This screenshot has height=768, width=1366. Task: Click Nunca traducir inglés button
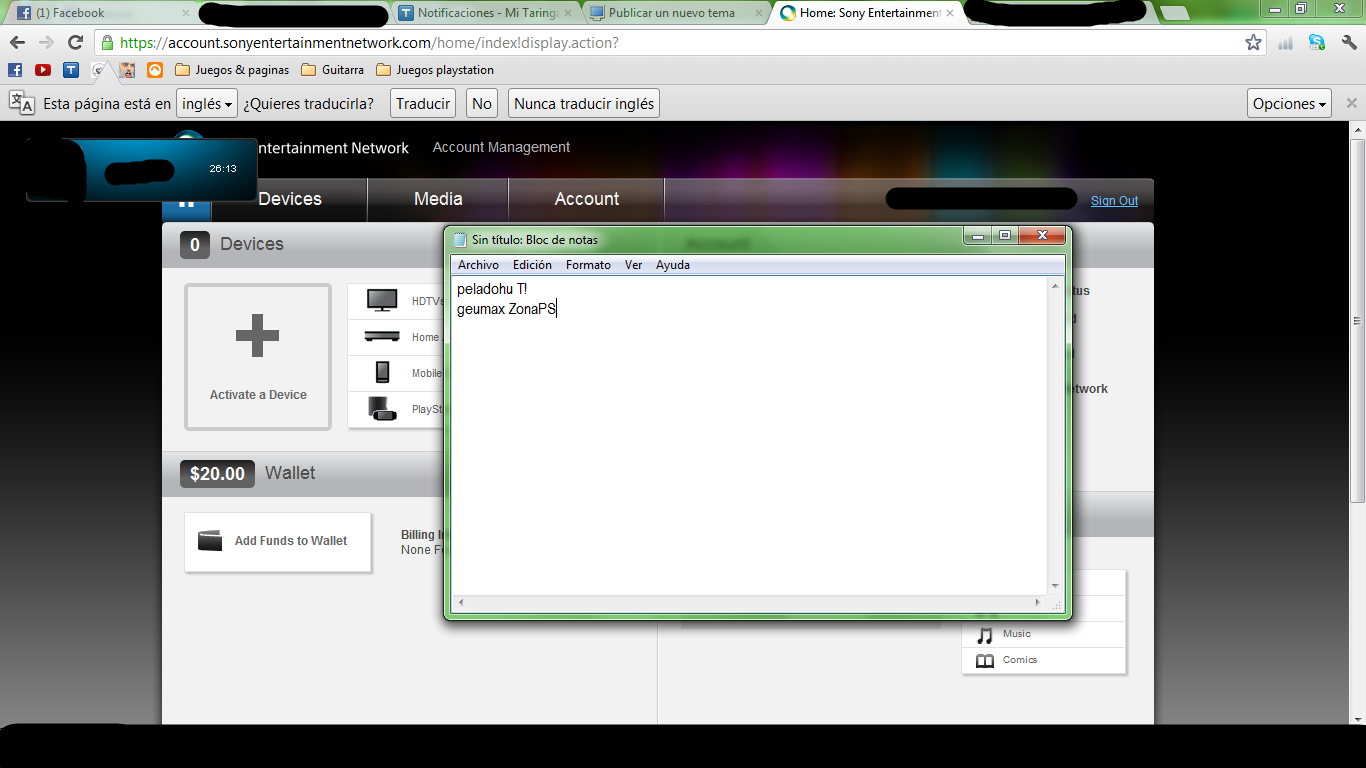[x=584, y=103]
